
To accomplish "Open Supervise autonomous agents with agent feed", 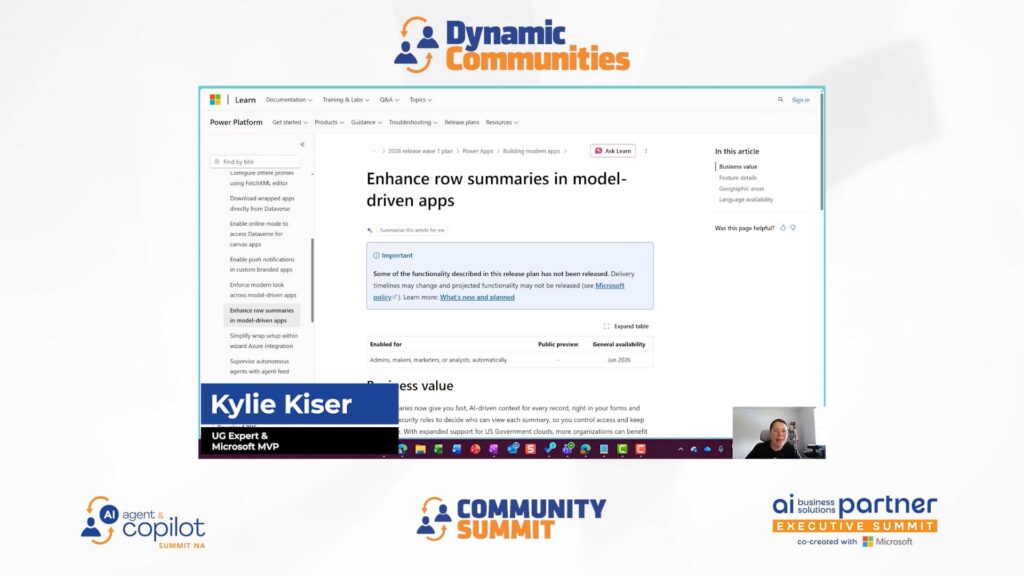I will (x=259, y=366).
